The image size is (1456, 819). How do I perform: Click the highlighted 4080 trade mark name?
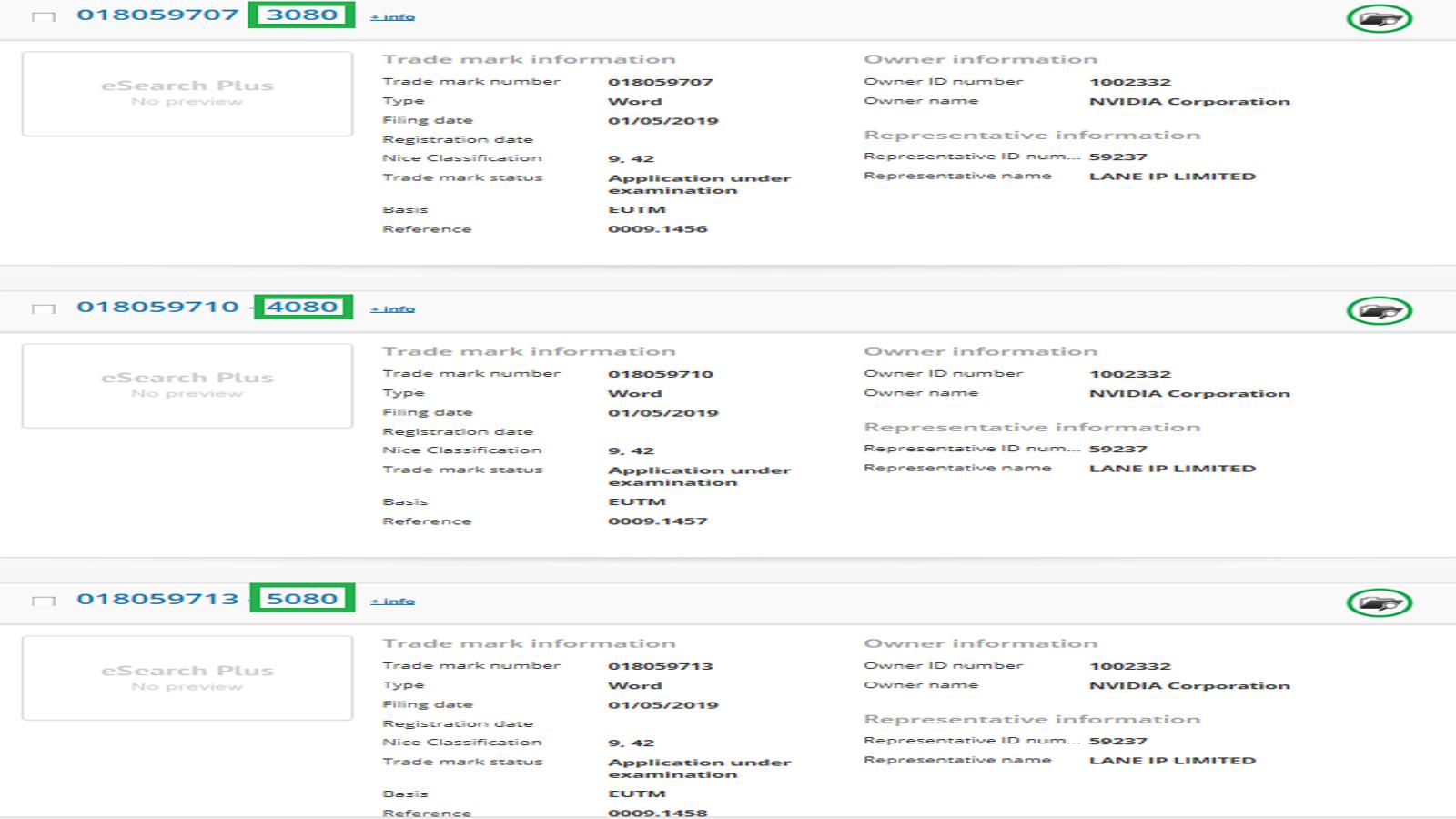[x=302, y=307]
